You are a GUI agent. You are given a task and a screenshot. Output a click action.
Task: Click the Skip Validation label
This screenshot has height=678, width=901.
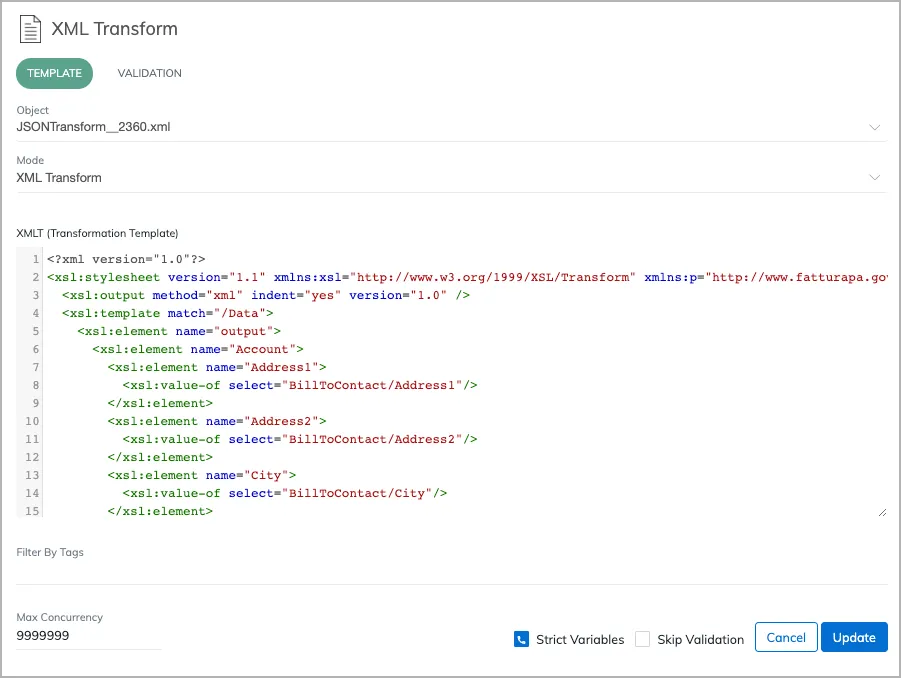click(x=700, y=640)
